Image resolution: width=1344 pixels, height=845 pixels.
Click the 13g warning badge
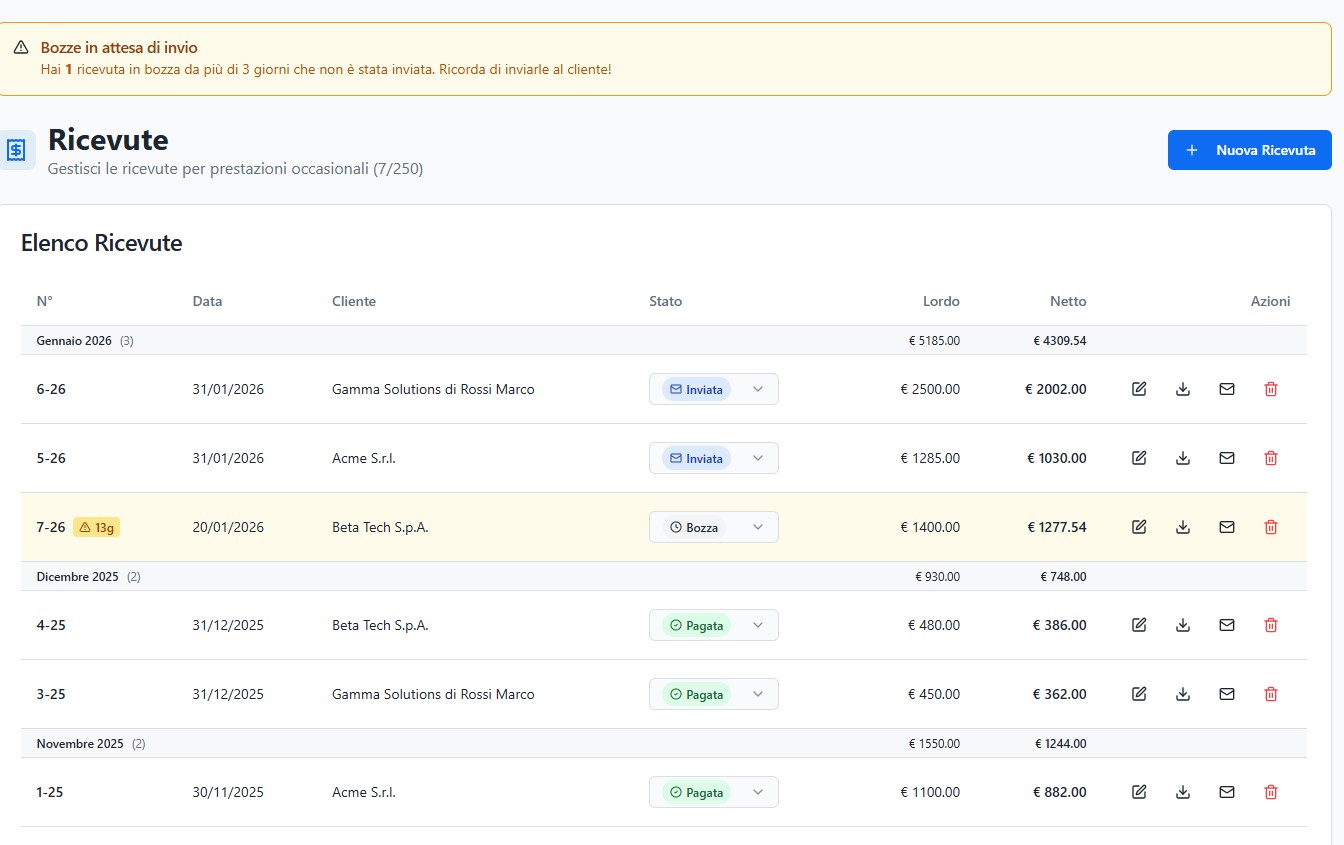(96, 527)
